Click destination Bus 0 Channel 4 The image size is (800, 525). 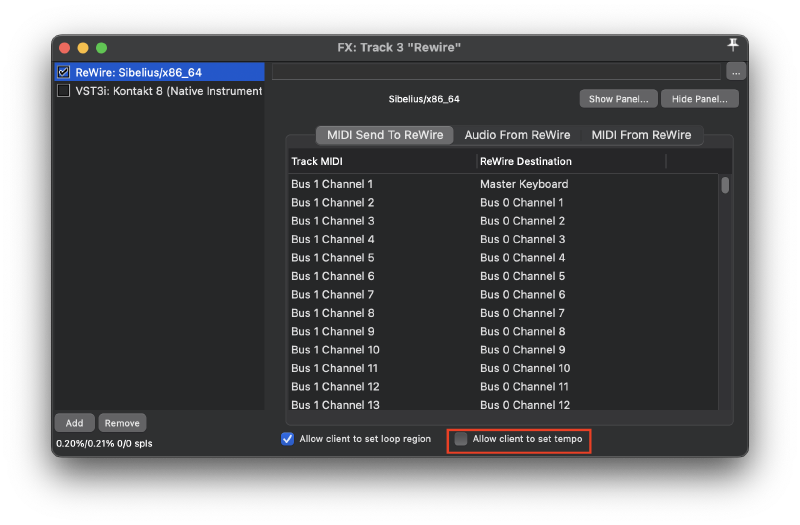coord(522,258)
